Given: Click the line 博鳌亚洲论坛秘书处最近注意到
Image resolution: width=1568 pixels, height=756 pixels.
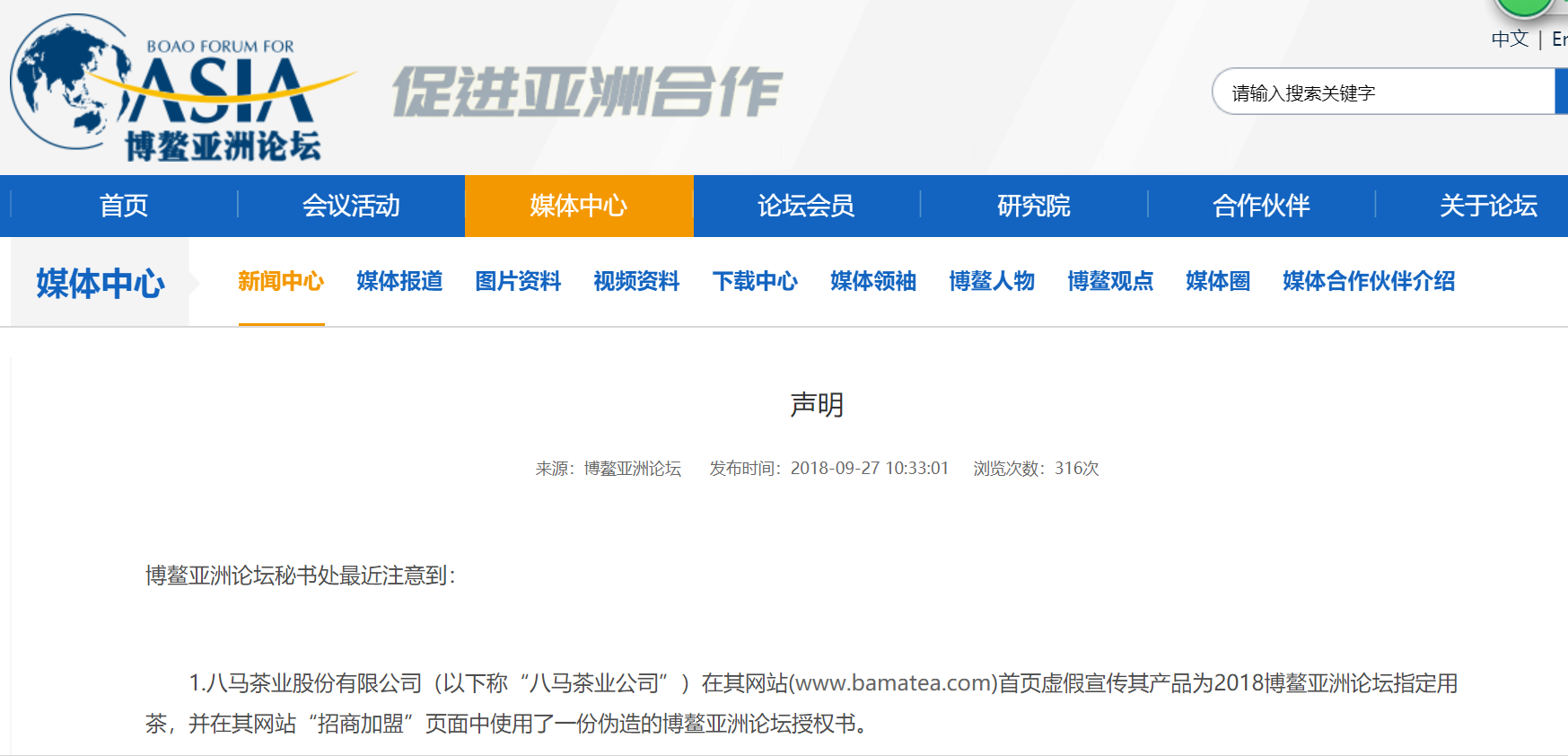Looking at the screenshot, I should pos(301,576).
